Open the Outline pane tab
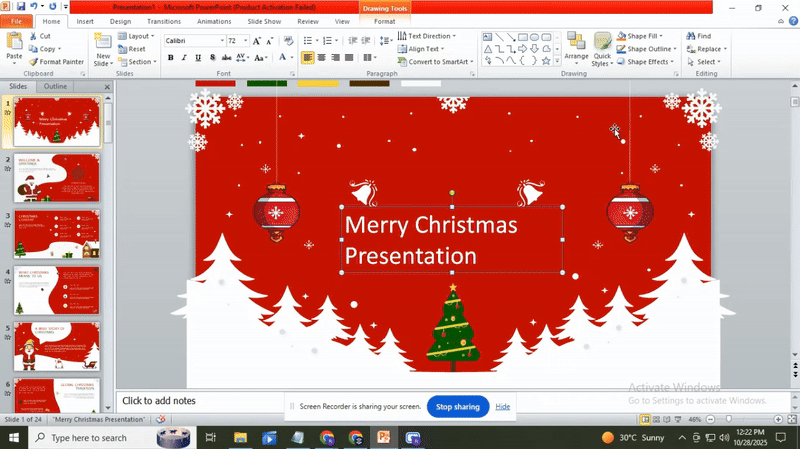Screen dimensions: 800x449 click(x=56, y=87)
